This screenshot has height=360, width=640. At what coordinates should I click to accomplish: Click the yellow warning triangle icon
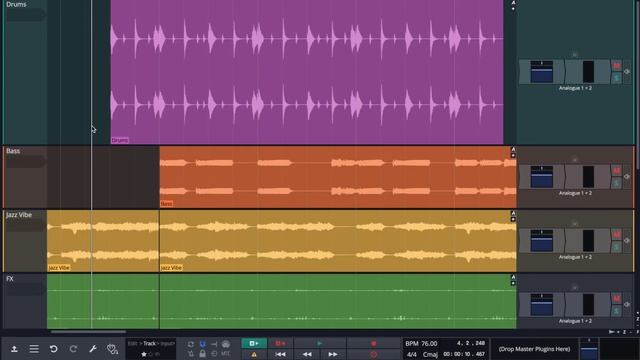tap(254, 354)
